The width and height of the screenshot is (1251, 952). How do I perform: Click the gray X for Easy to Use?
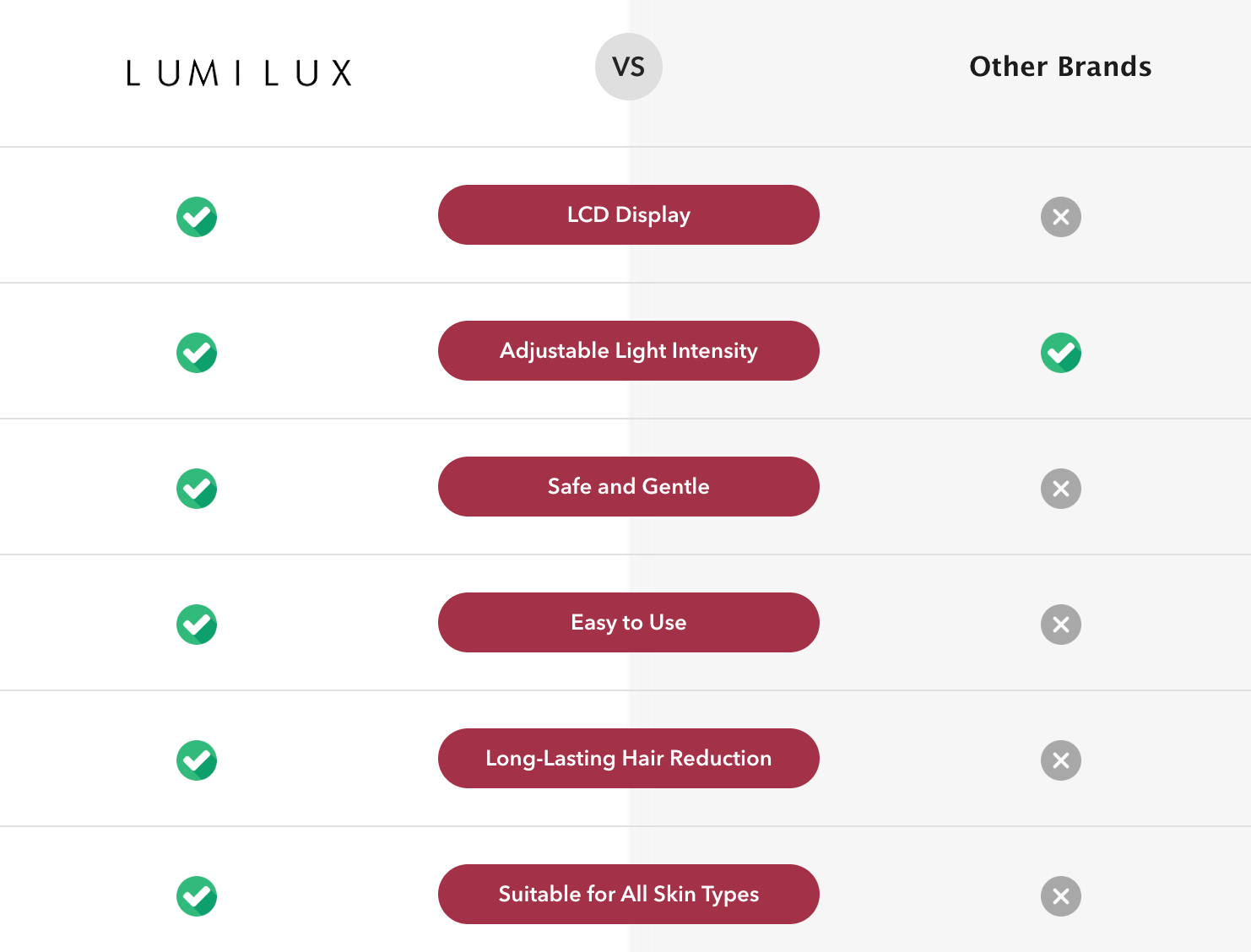[1061, 625]
